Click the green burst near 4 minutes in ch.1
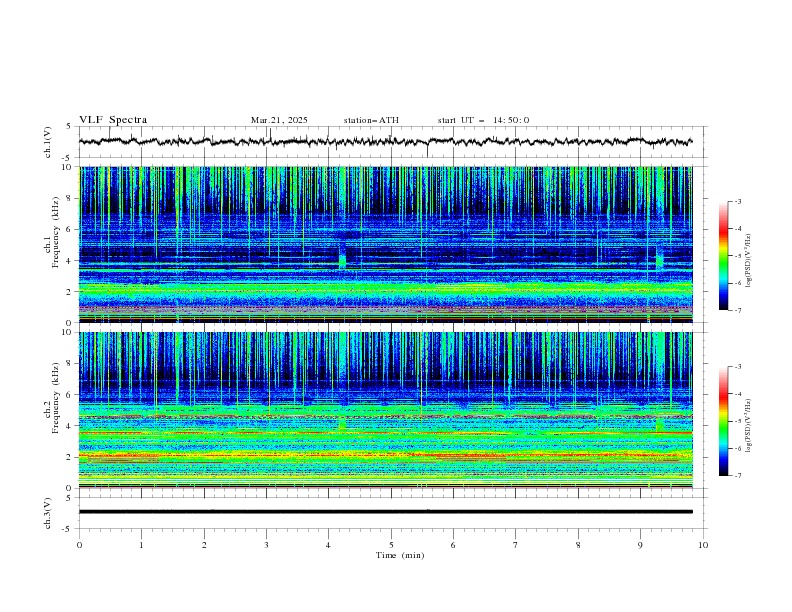792x612 pixels. point(342,257)
